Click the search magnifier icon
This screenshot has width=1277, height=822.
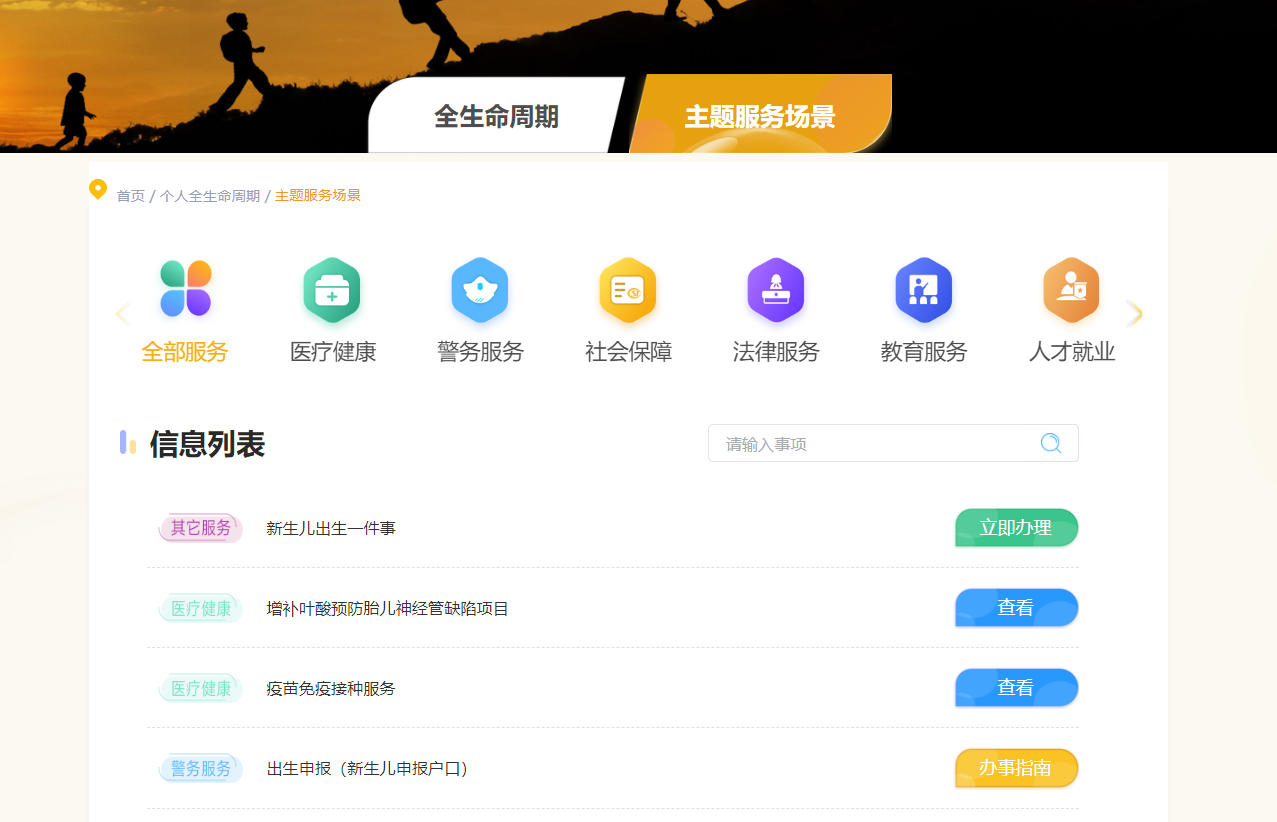pos(1050,443)
